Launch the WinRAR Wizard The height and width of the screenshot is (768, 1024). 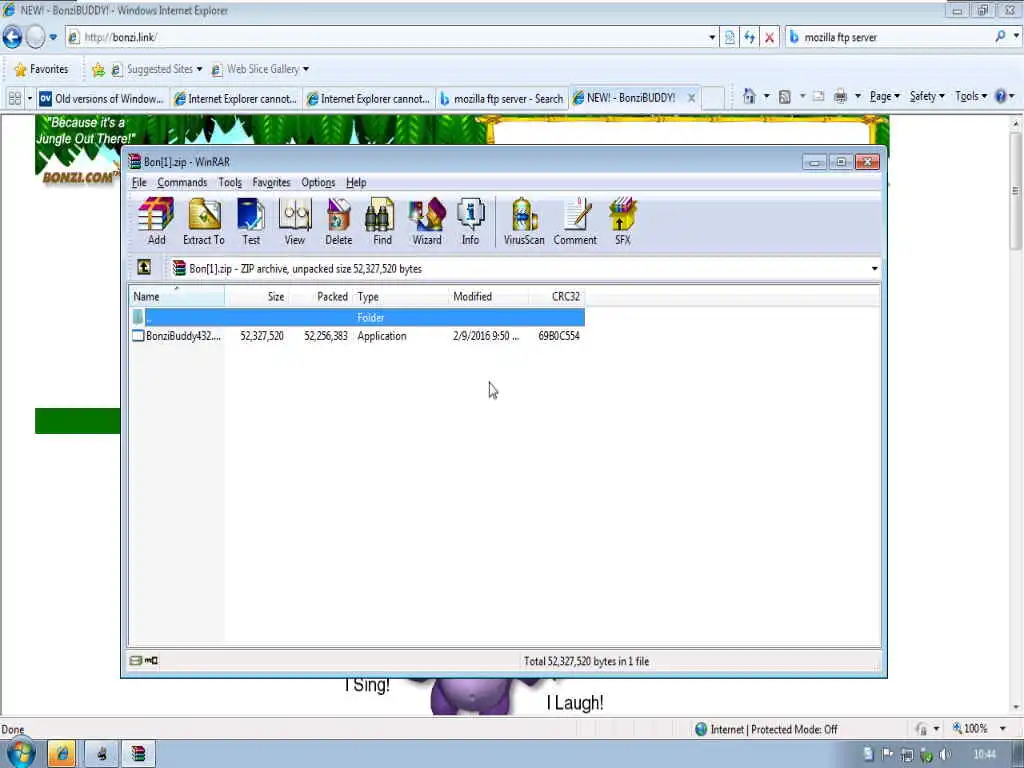pyautogui.click(x=426, y=221)
